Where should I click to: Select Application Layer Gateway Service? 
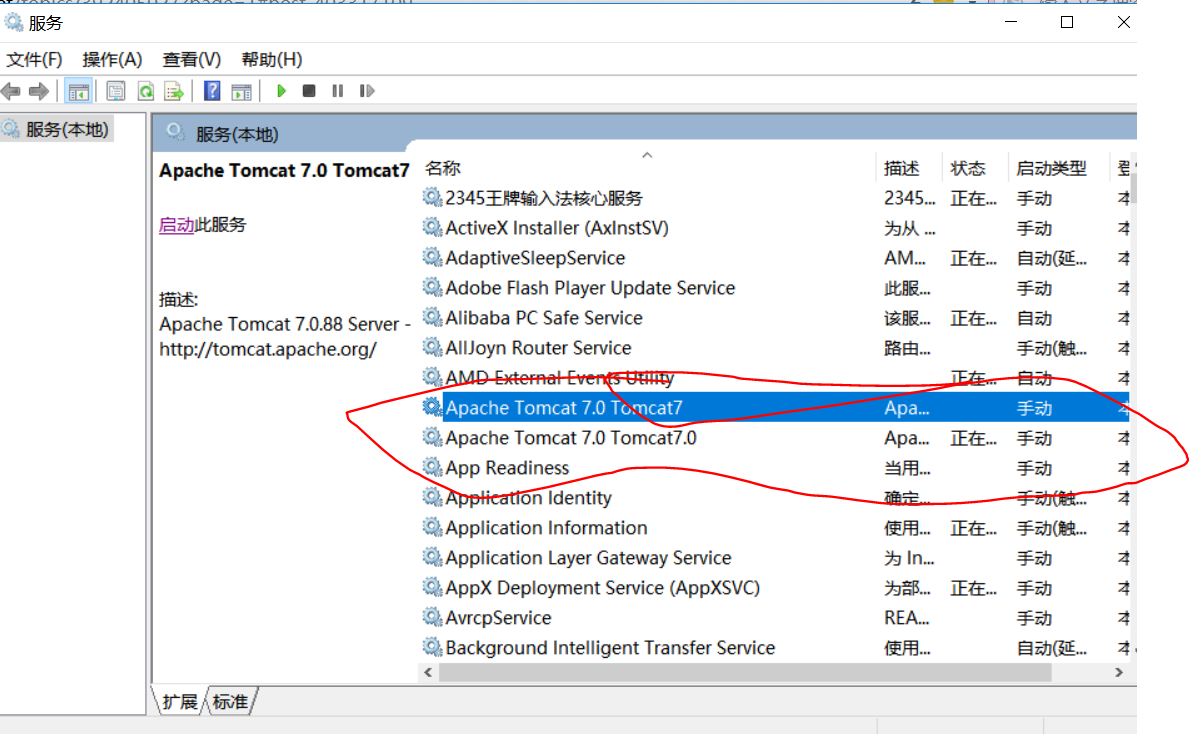pos(774,558)
